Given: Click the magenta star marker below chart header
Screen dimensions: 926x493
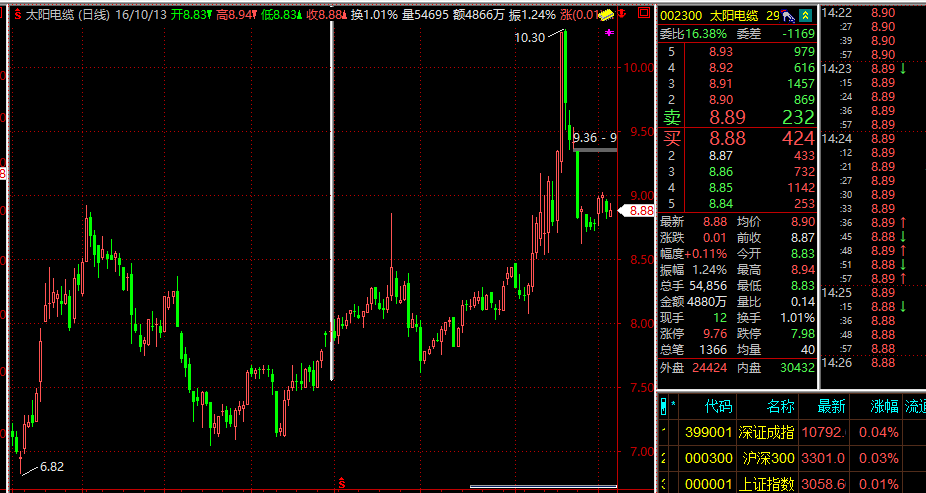Looking at the screenshot, I should click(x=610, y=33).
